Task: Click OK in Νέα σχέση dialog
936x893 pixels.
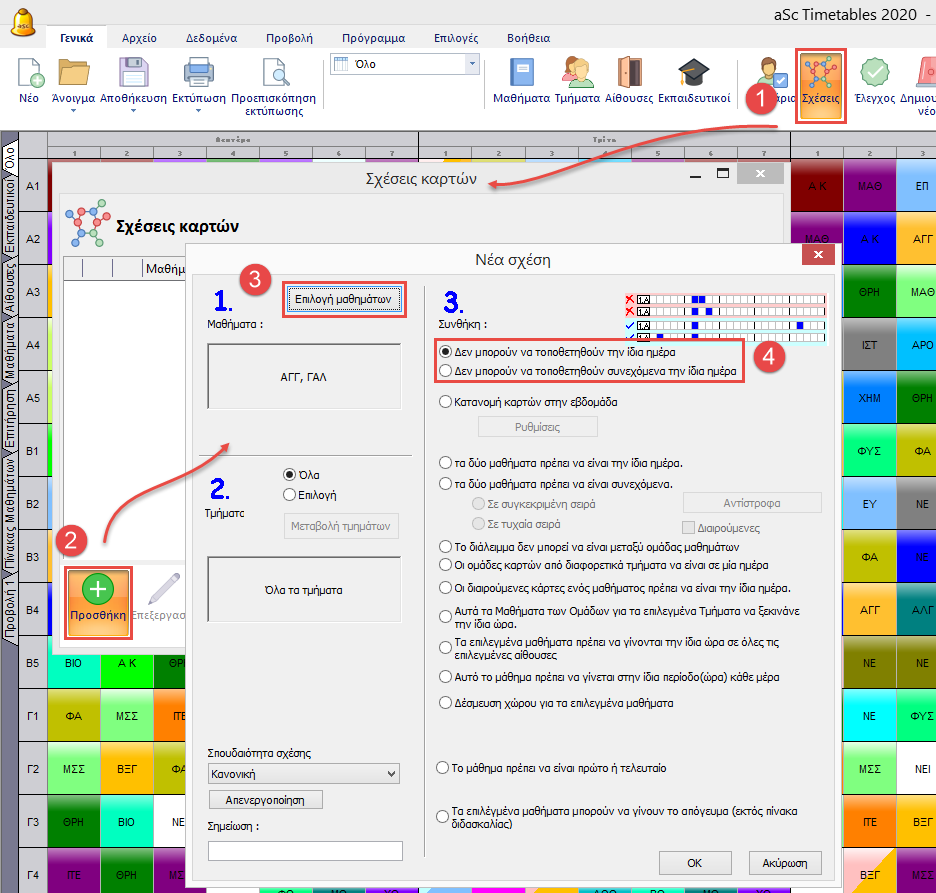Action: (x=694, y=862)
